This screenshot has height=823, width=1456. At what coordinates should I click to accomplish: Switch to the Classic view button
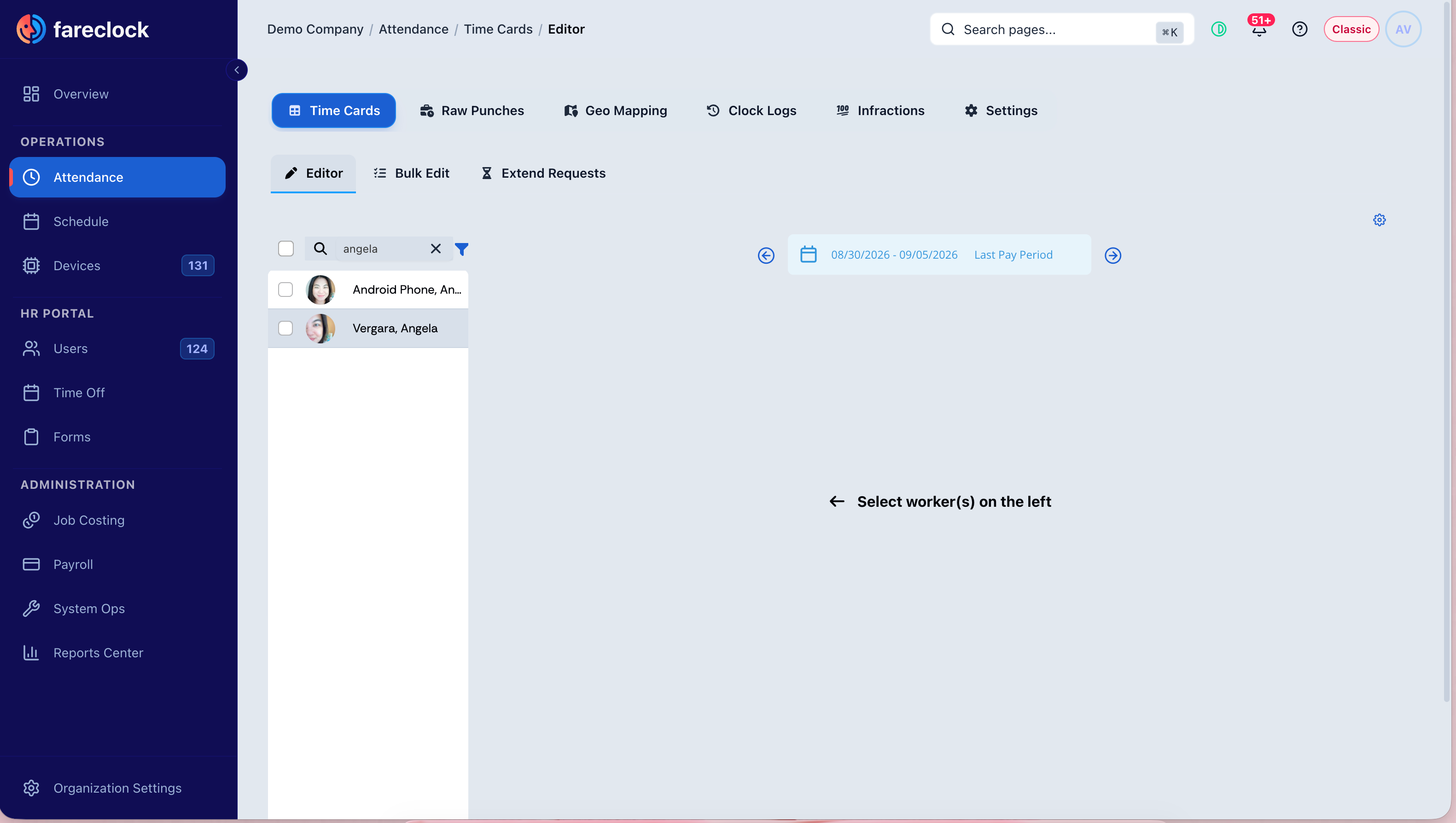coord(1351,29)
